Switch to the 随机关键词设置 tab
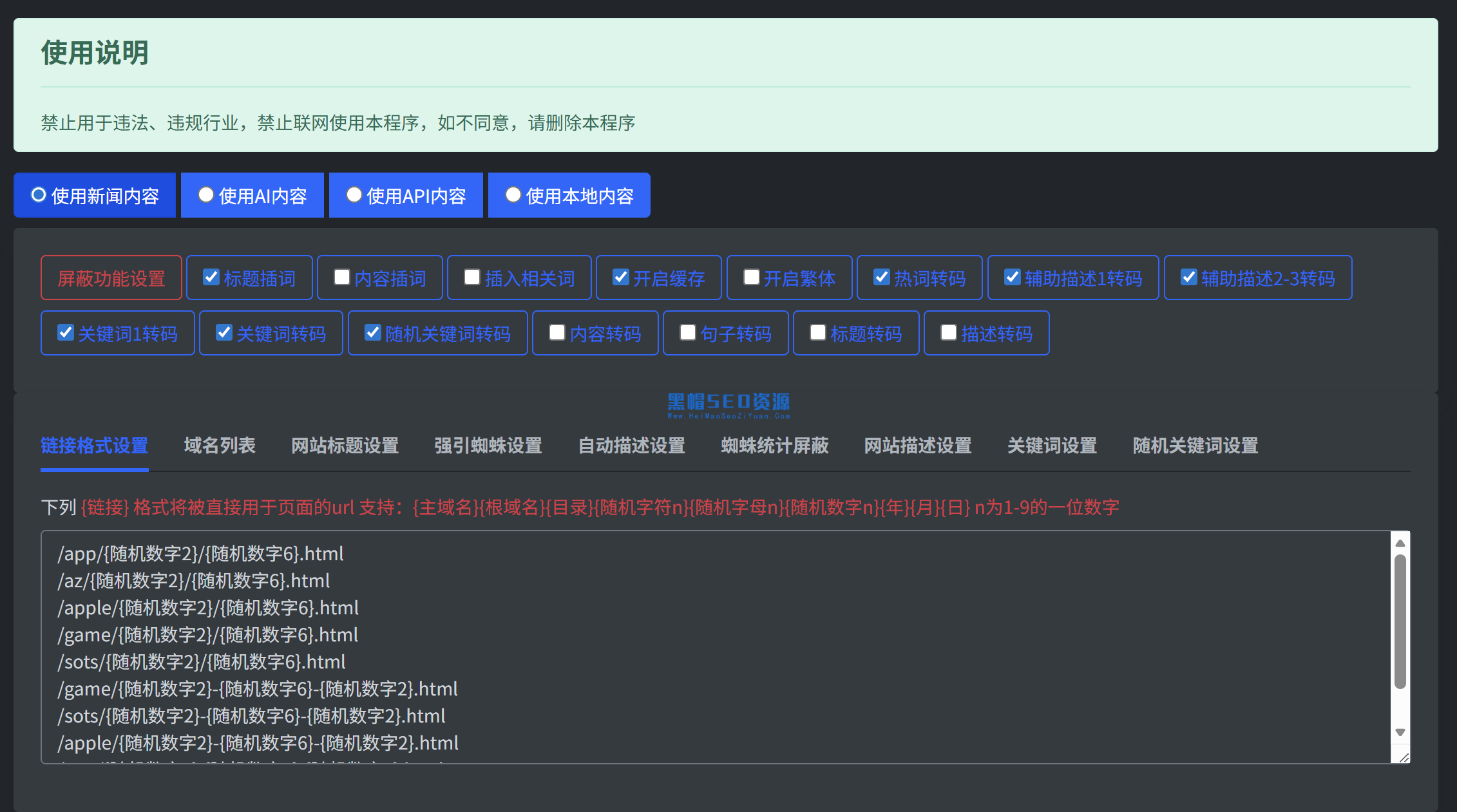 point(1195,446)
